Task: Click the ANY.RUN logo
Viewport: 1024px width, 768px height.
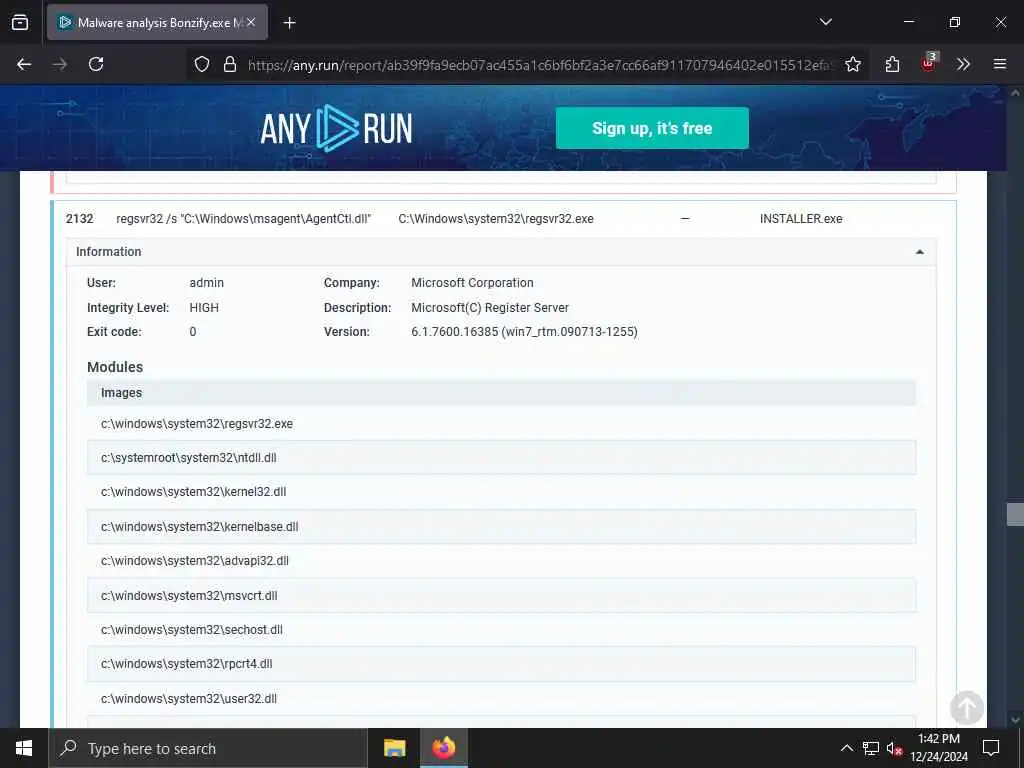Action: click(x=336, y=128)
